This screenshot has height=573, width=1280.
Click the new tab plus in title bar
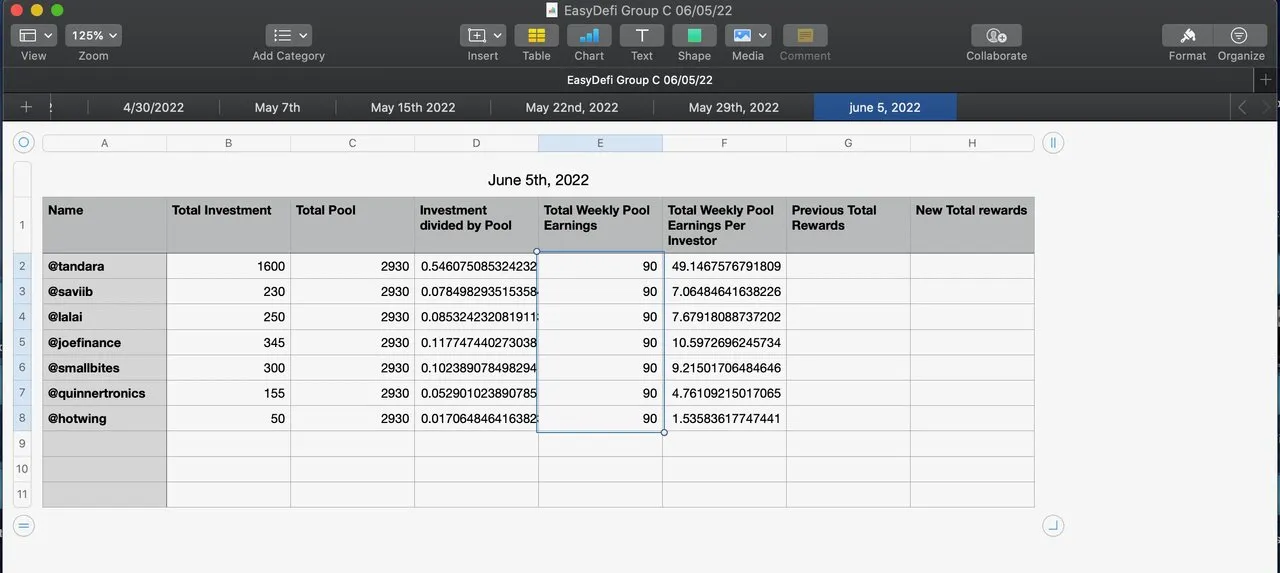tap(1266, 79)
